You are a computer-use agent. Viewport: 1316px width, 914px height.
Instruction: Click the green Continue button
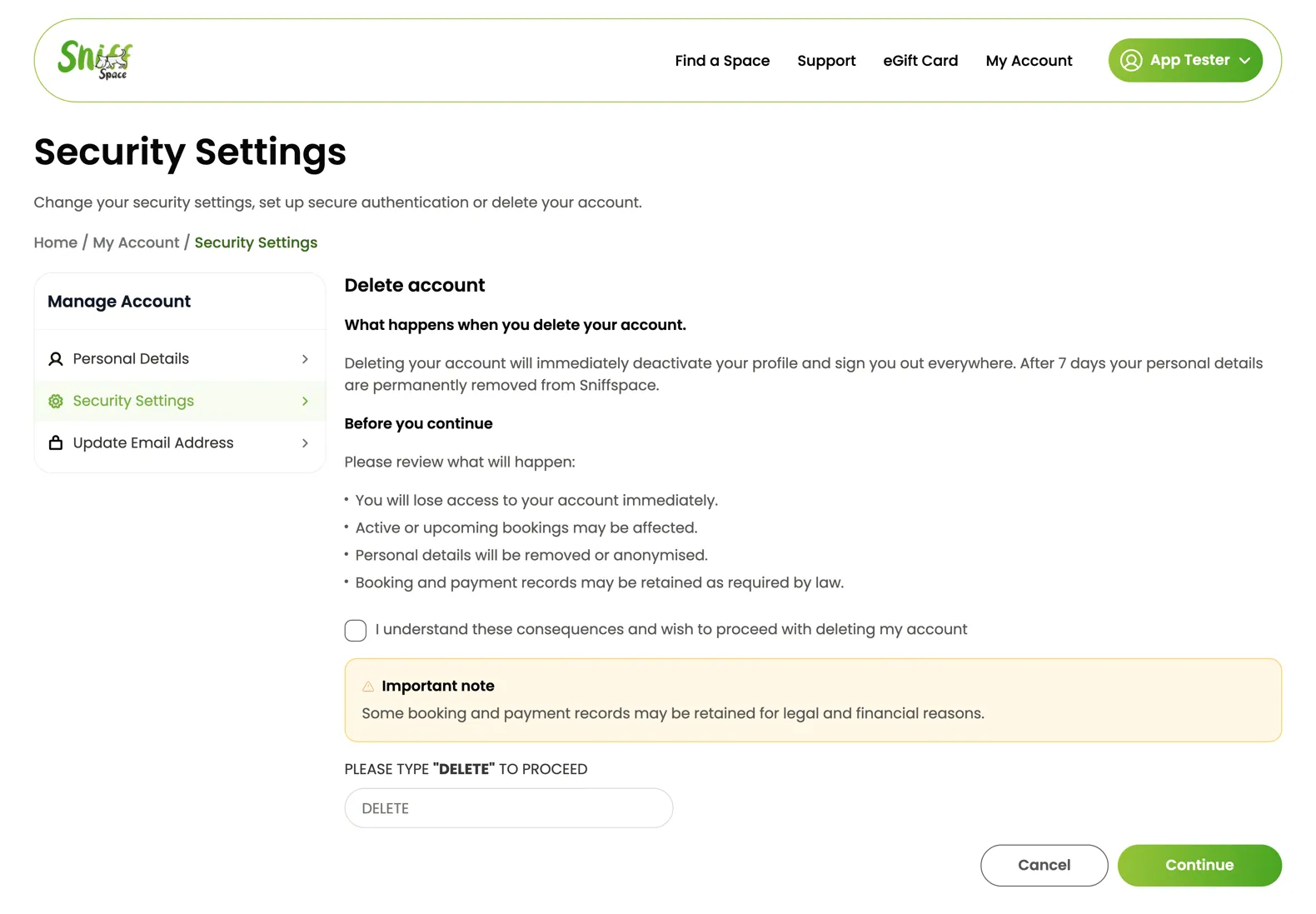coord(1199,865)
